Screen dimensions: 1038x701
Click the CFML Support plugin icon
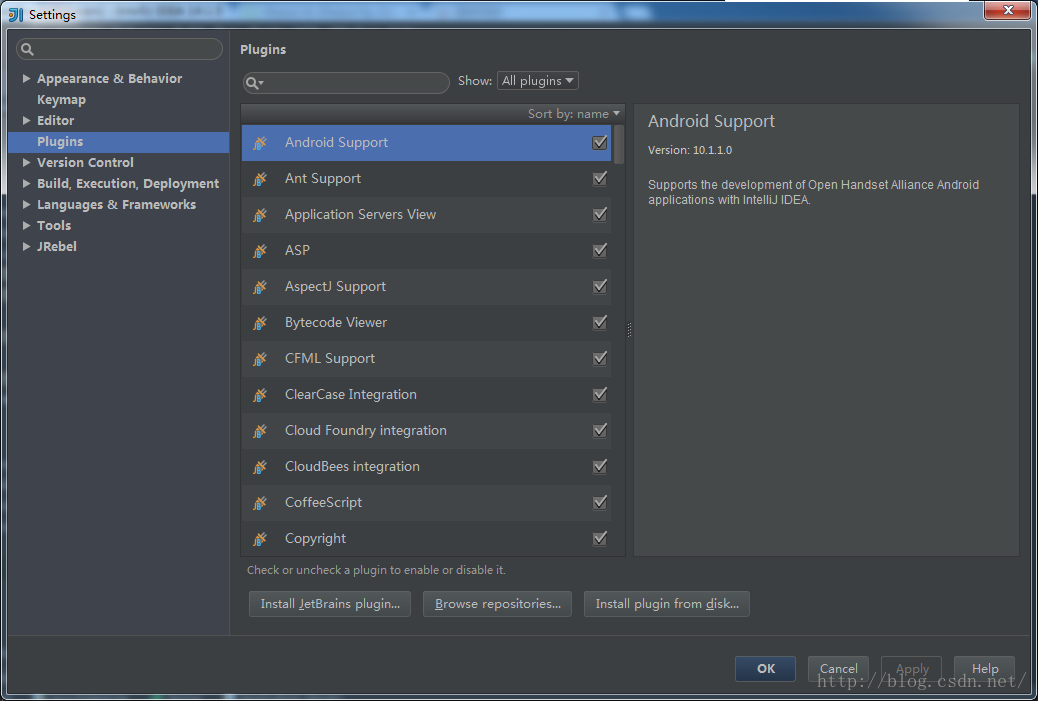[260, 359]
